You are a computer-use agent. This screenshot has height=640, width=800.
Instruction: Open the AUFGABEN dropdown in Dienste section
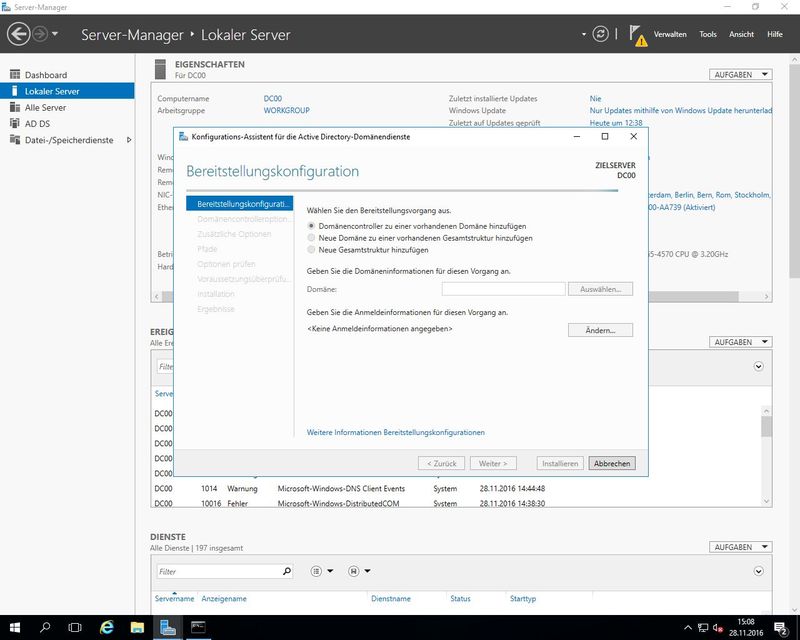tap(740, 547)
